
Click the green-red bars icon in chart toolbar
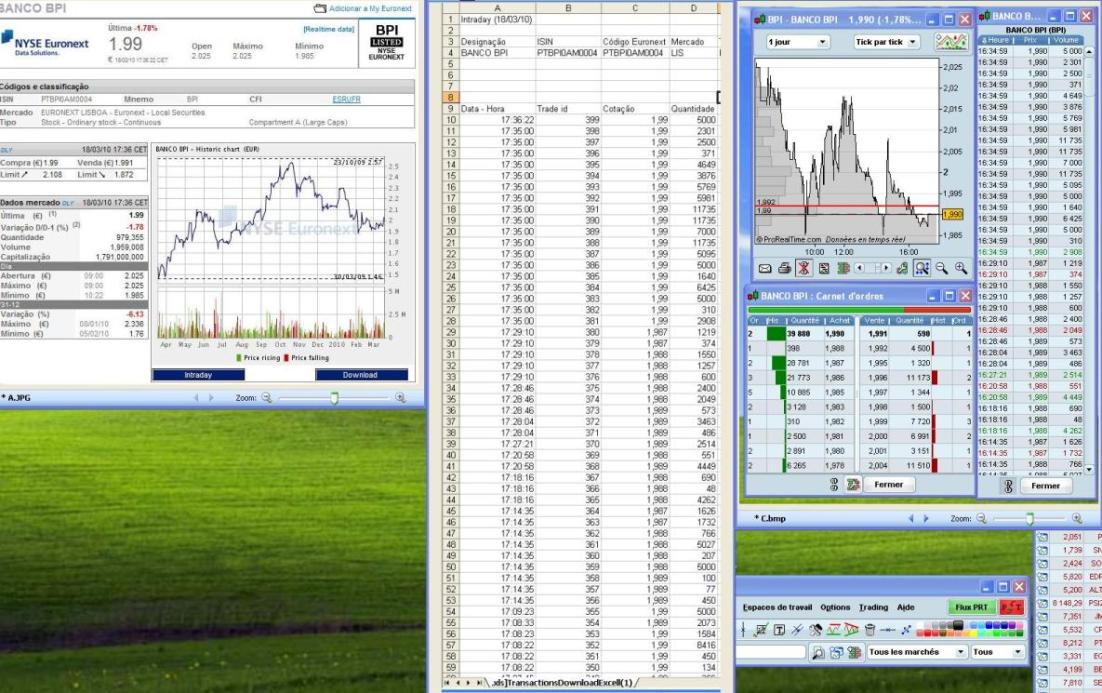click(843, 268)
